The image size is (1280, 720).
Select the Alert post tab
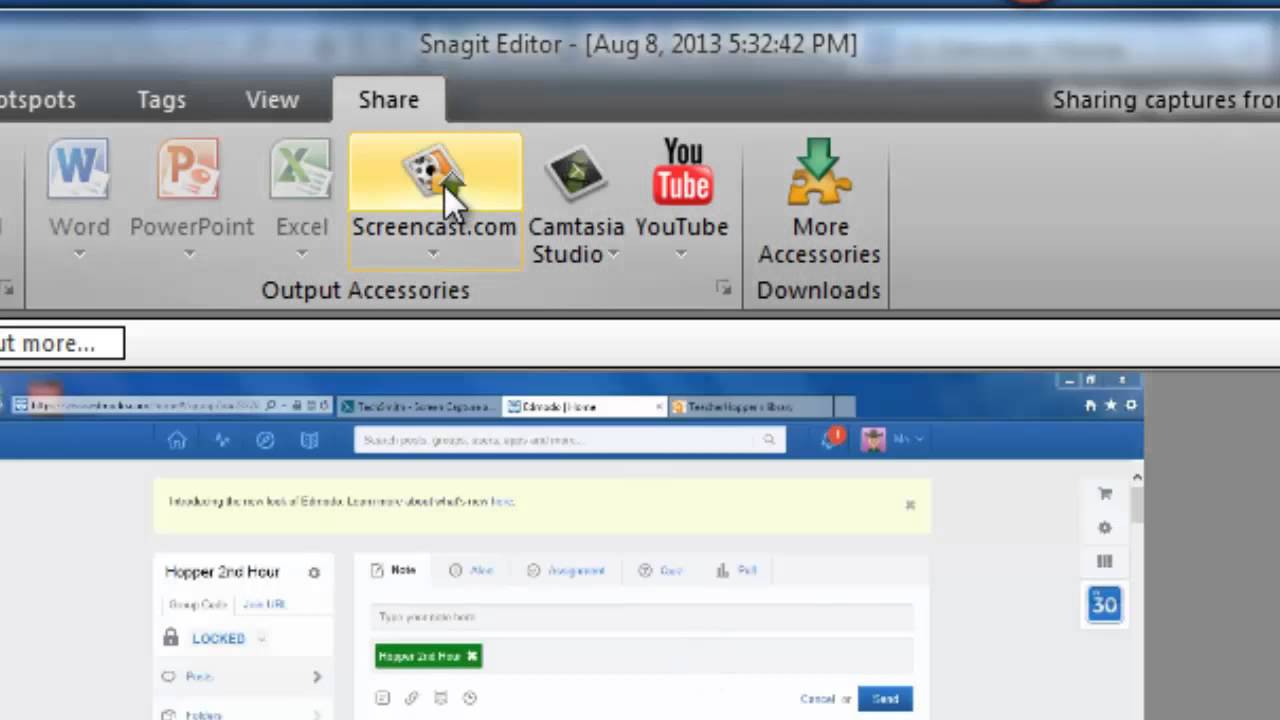click(x=471, y=570)
